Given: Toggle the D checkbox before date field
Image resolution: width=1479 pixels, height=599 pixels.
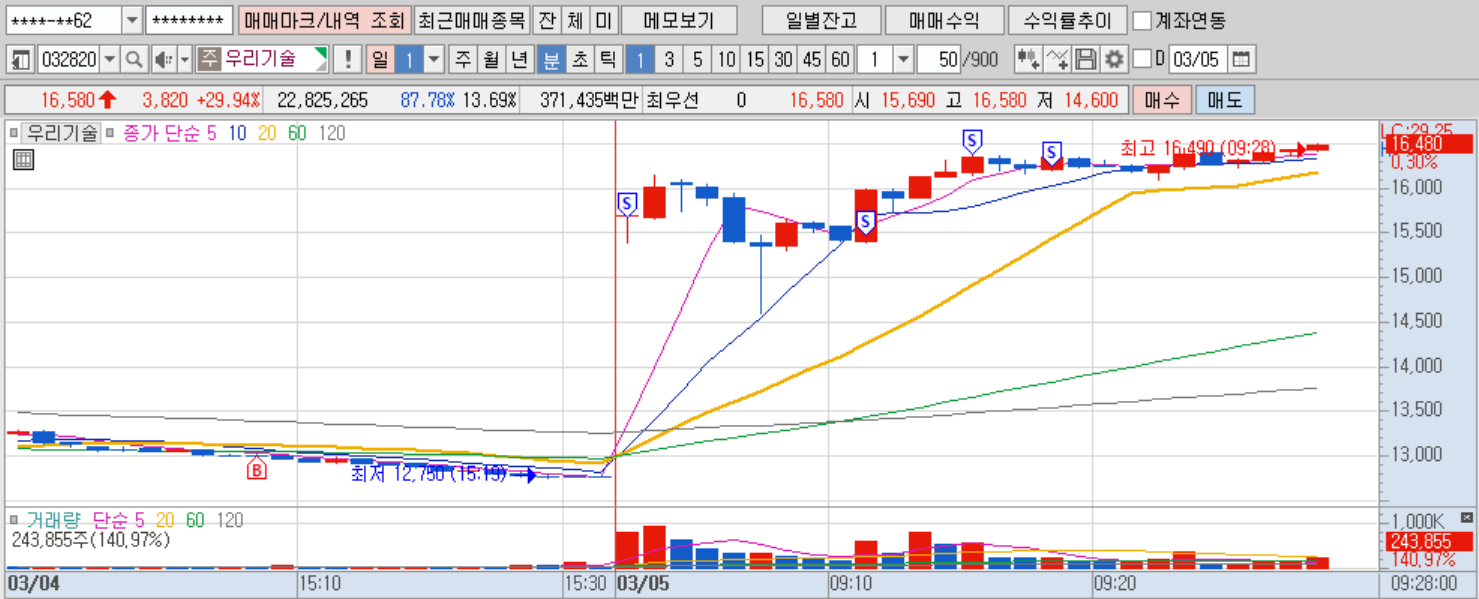Looking at the screenshot, I should pyautogui.click(x=1144, y=60).
